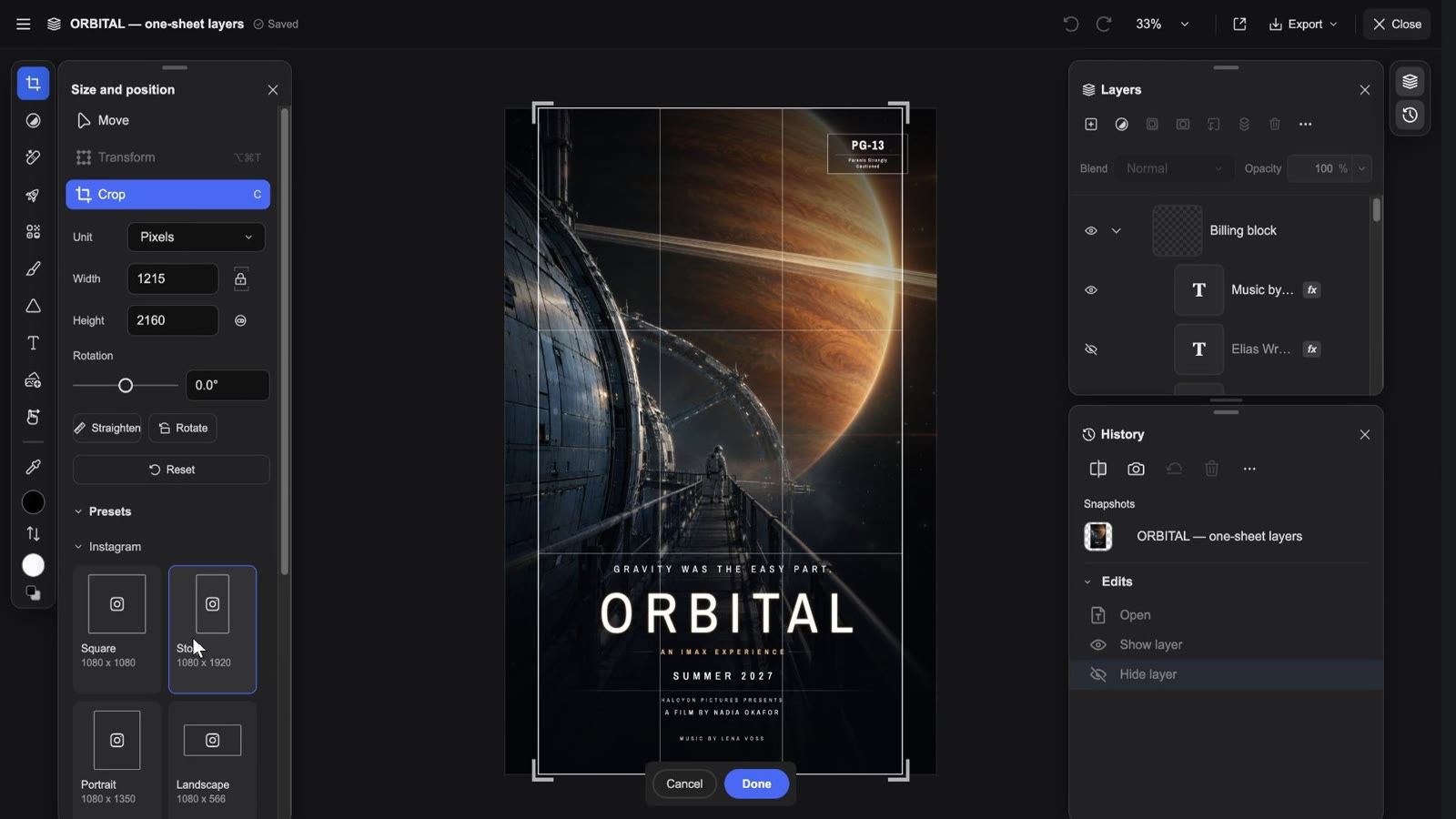Image resolution: width=1456 pixels, height=819 pixels.
Task: Select the Place image tool
Action: (33, 379)
